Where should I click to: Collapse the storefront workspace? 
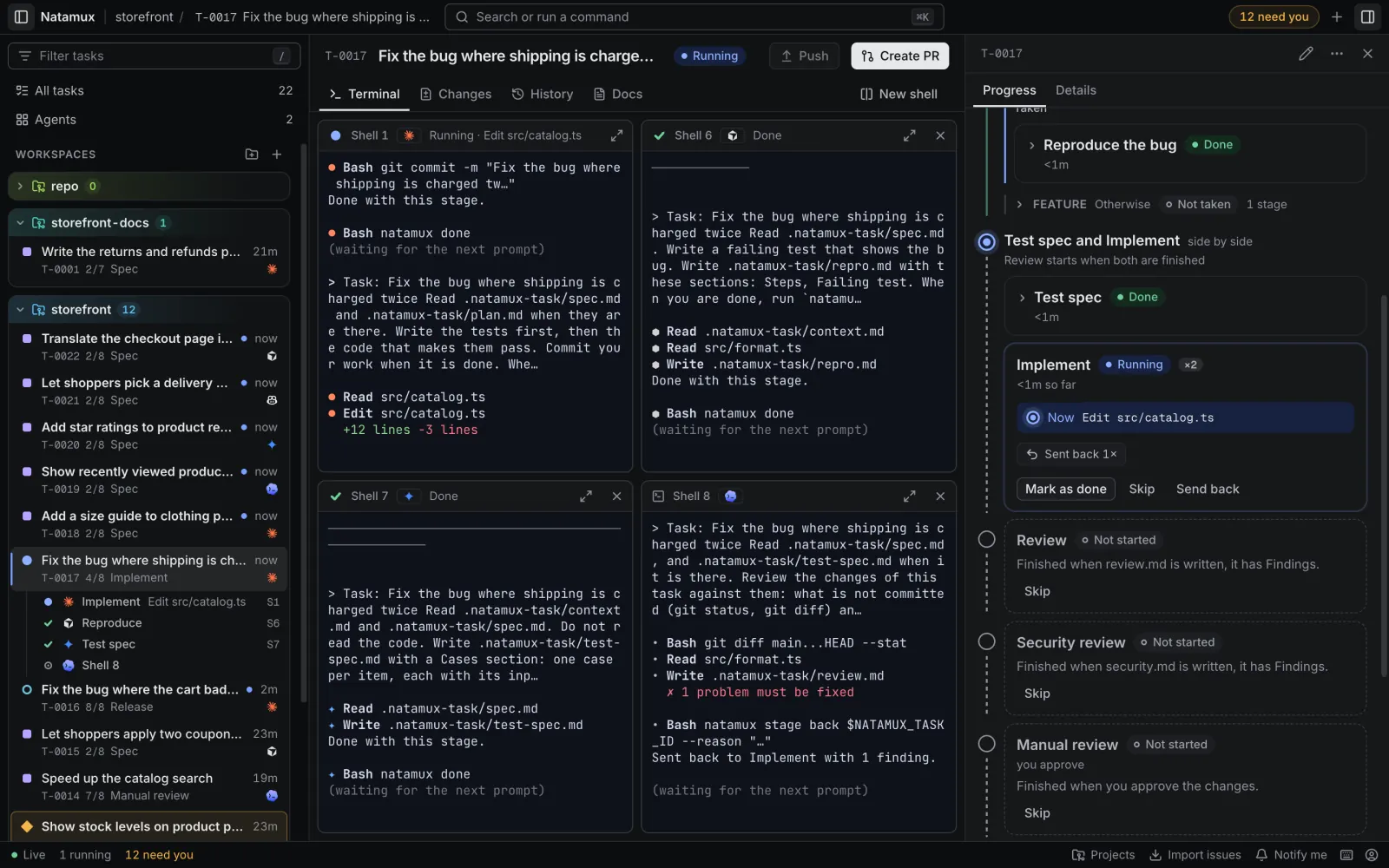click(x=20, y=310)
